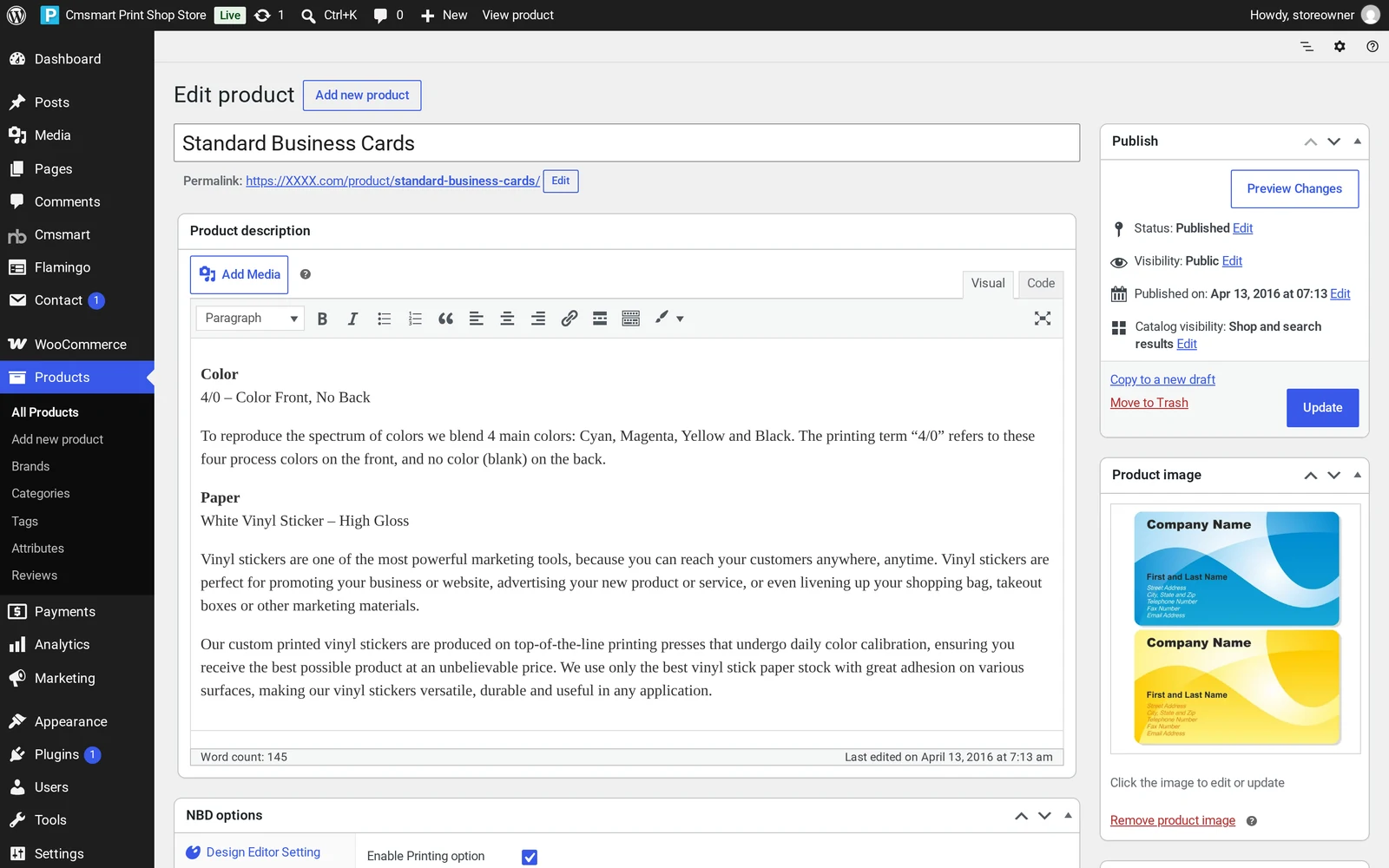This screenshot has height=868, width=1389.
Task: Toggle the editor toolbar kitchen sink
Action: pyautogui.click(x=631, y=319)
